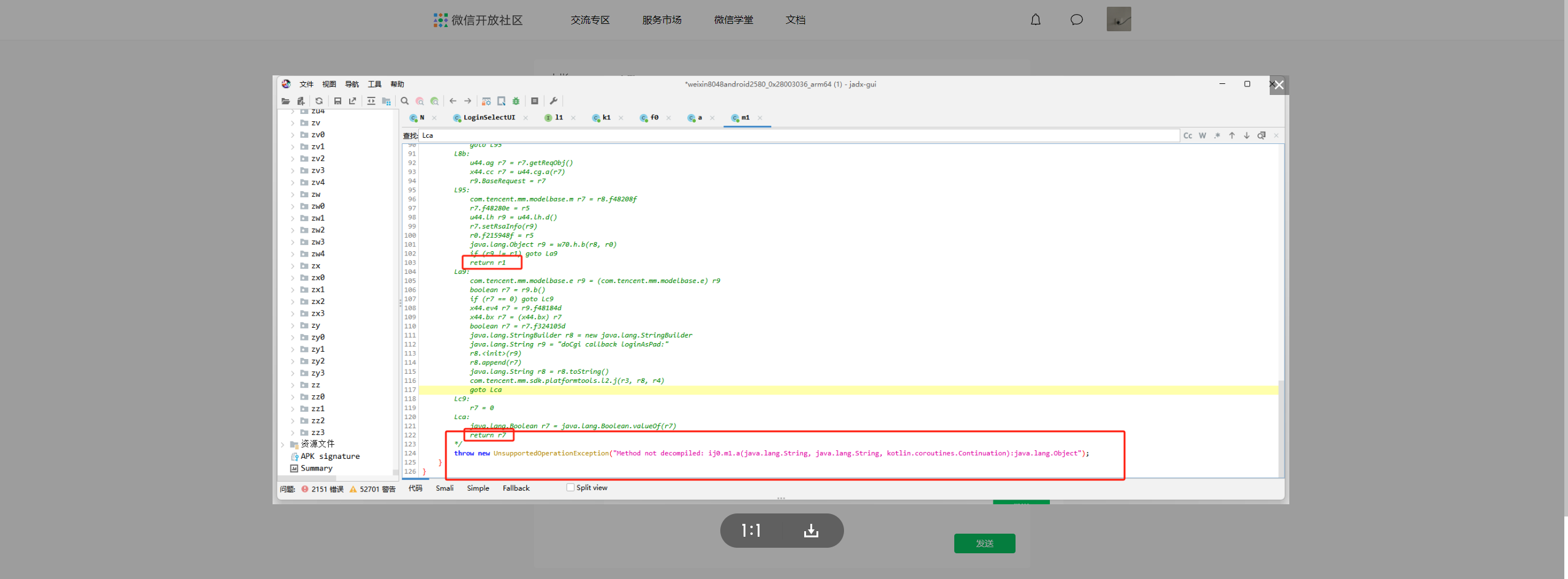The width and height of the screenshot is (1568, 579).
Task: Click the pink class search icon
Action: [x=420, y=101]
